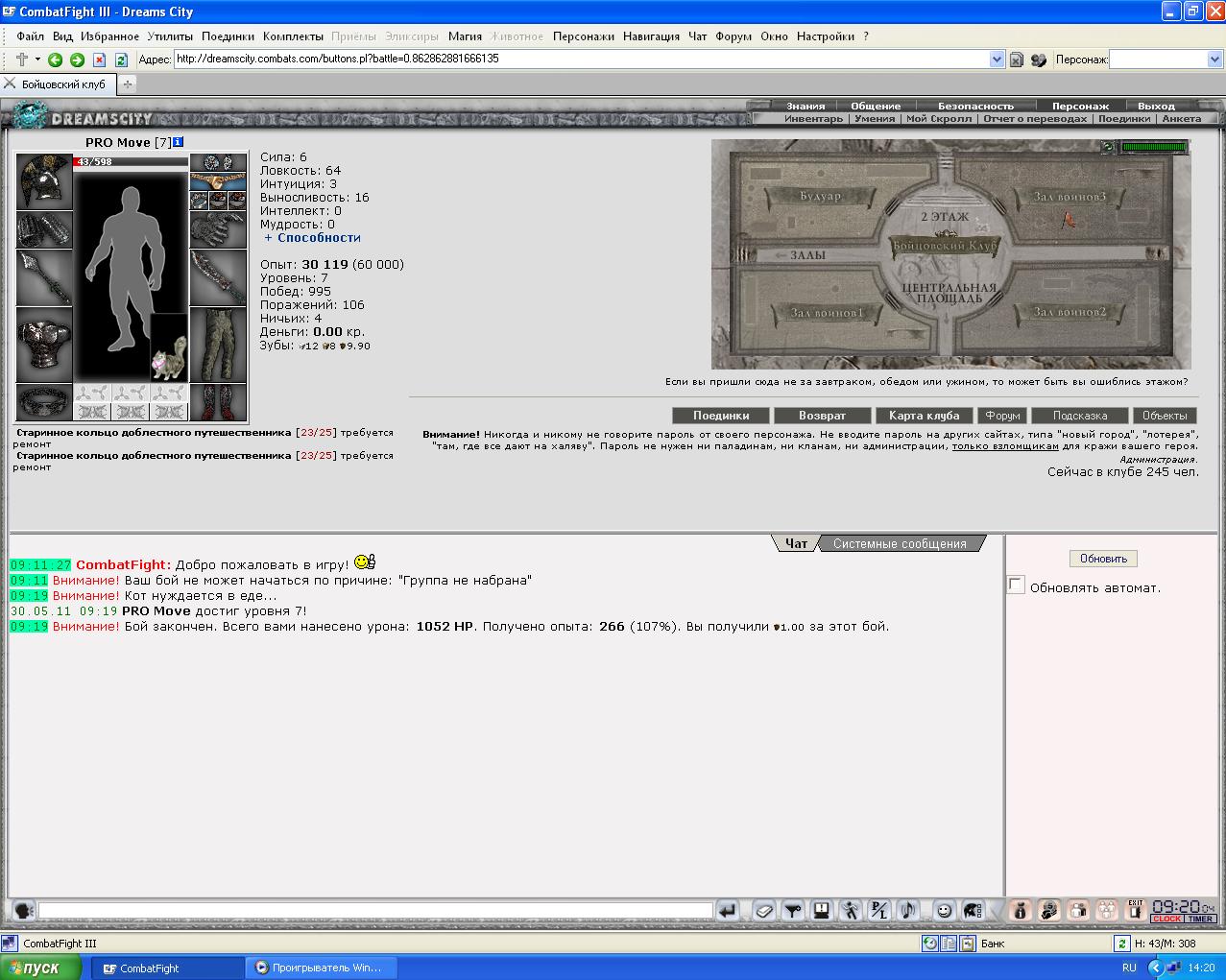Click the только взломщикам link
Screen dimensions: 1226x980
1005,446
